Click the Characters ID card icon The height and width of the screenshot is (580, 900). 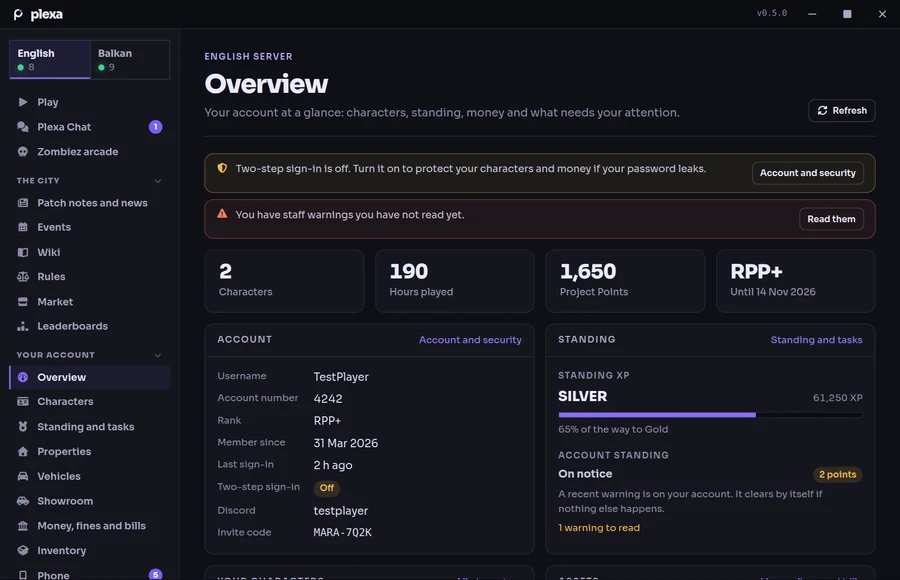pyautogui.click(x=23, y=401)
